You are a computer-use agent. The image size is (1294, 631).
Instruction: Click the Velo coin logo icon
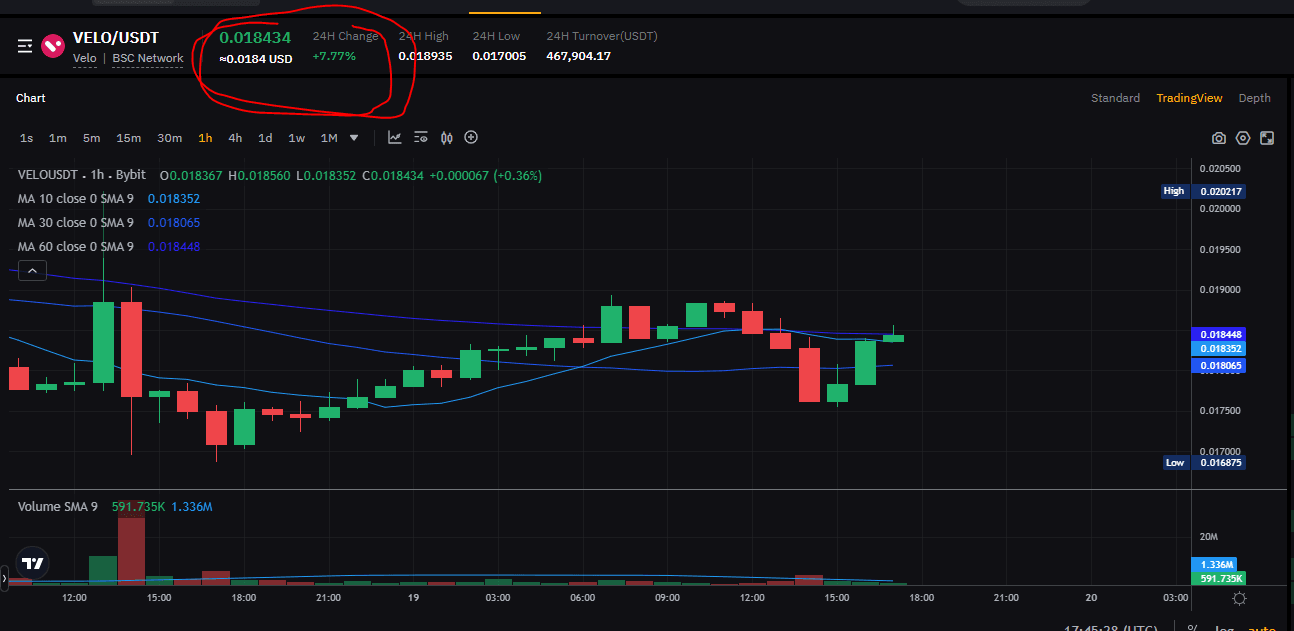[x=53, y=46]
